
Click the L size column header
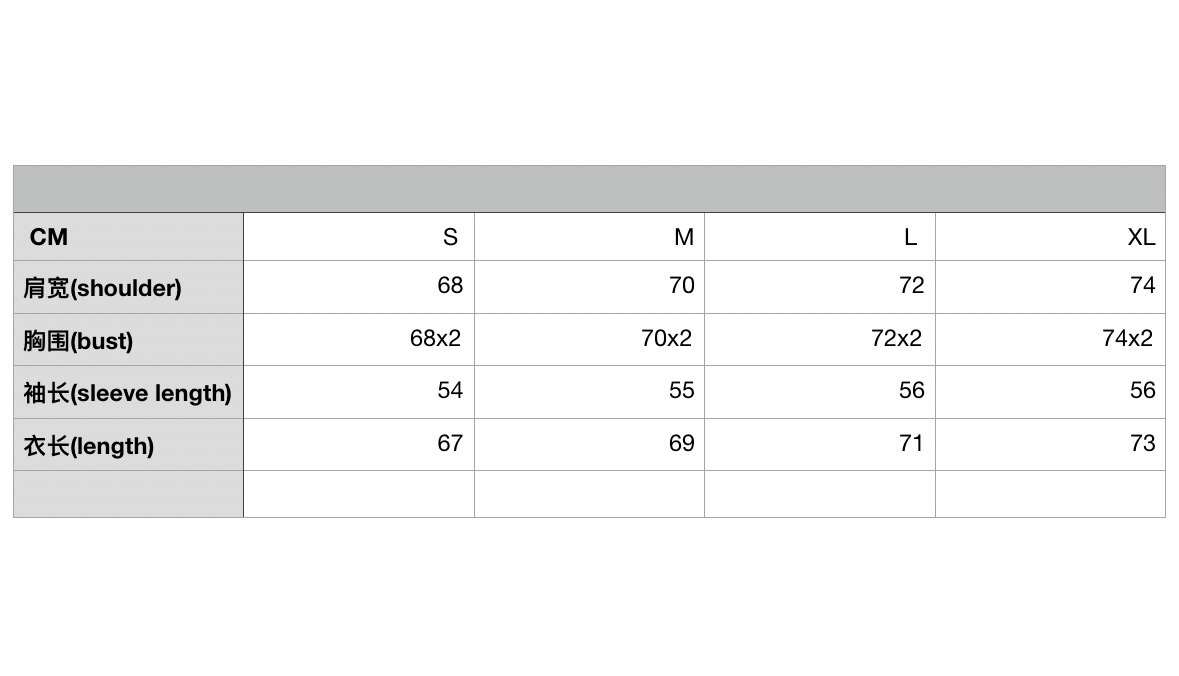click(x=910, y=237)
